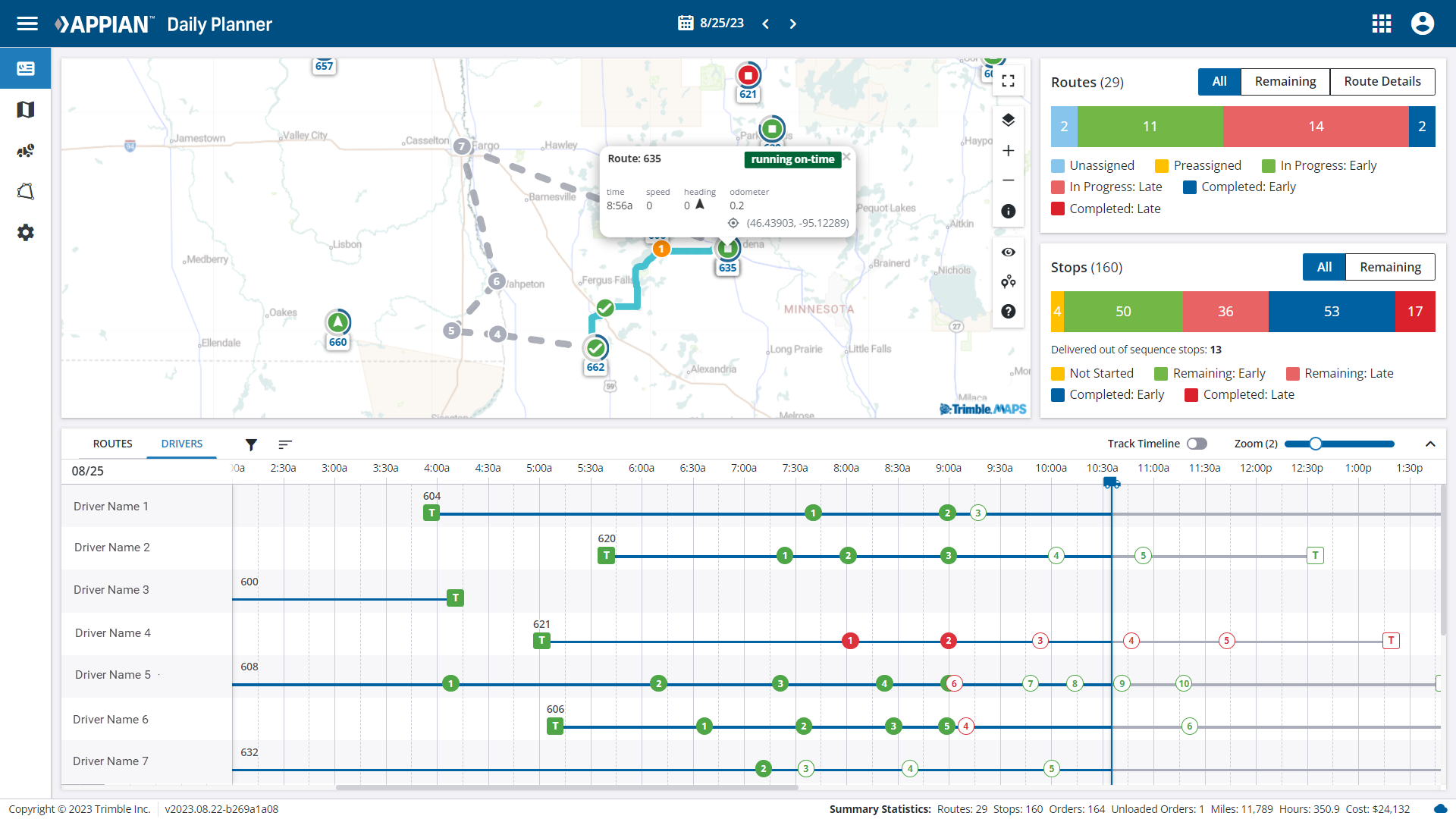
Task: Go to the next day arrow
Action: (792, 24)
